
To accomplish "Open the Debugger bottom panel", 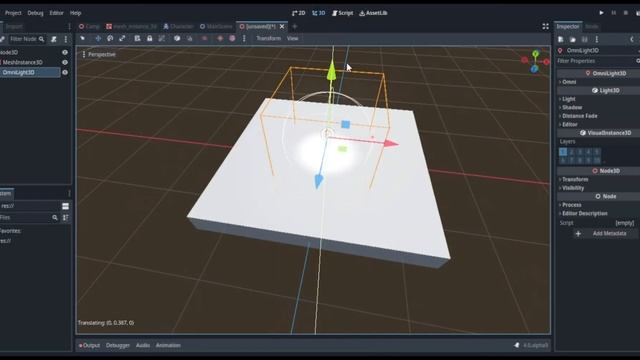I will tap(118, 345).
